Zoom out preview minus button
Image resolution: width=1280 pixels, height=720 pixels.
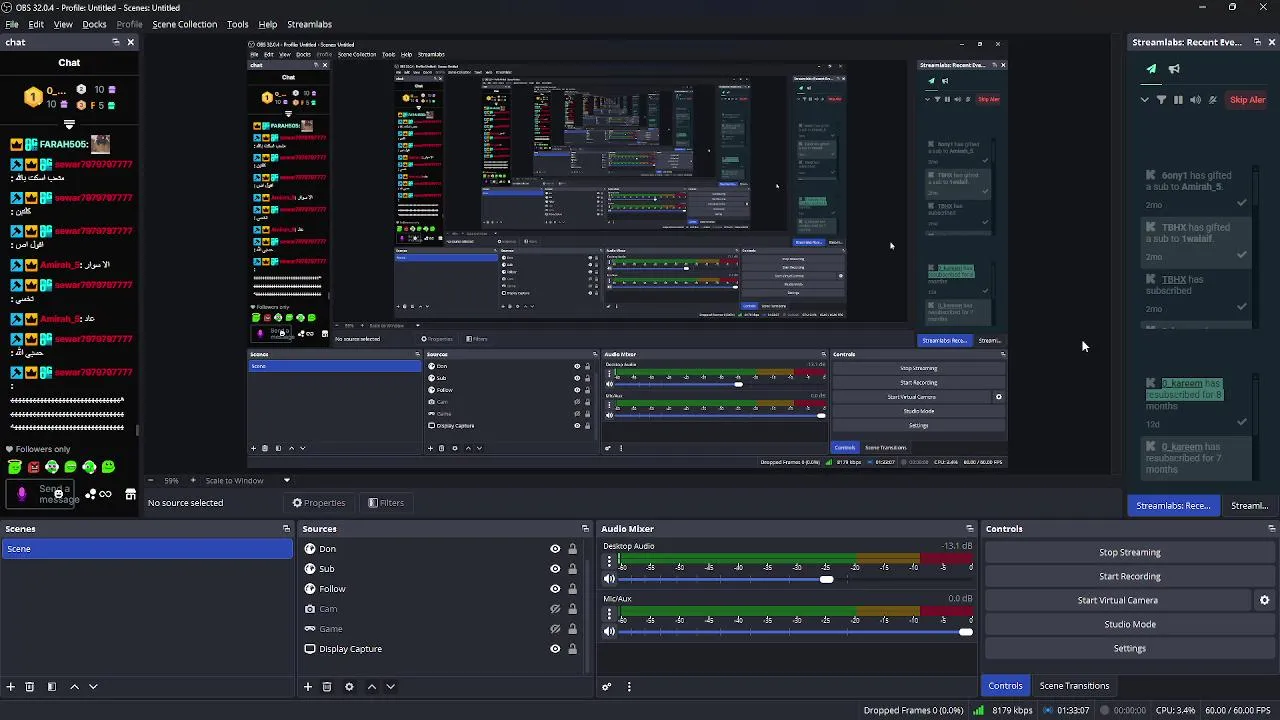pyautogui.click(x=151, y=481)
